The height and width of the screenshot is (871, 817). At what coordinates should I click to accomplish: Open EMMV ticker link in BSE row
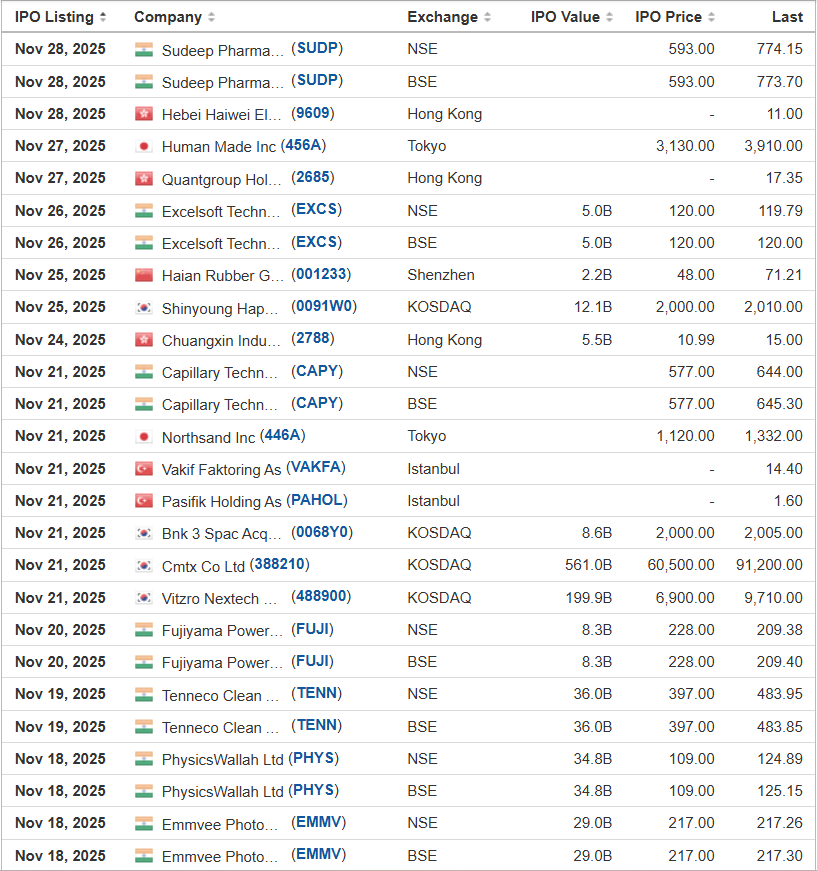pyautogui.click(x=319, y=855)
